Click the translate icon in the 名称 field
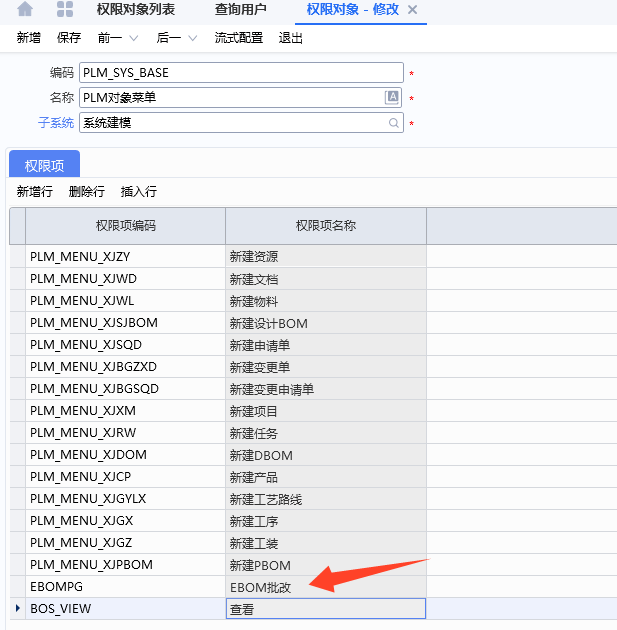 [393, 98]
